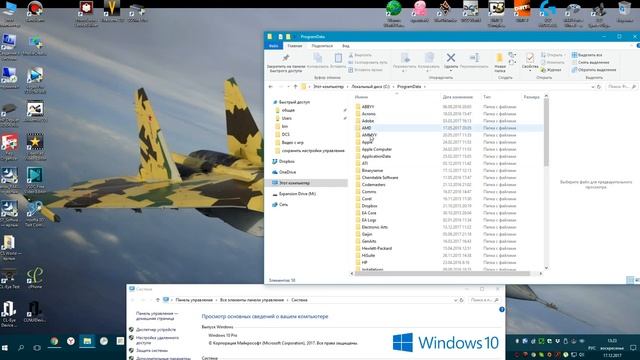This screenshot has width=640, height=360.
Task: Open System protection link in System window
Action: pos(151,351)
